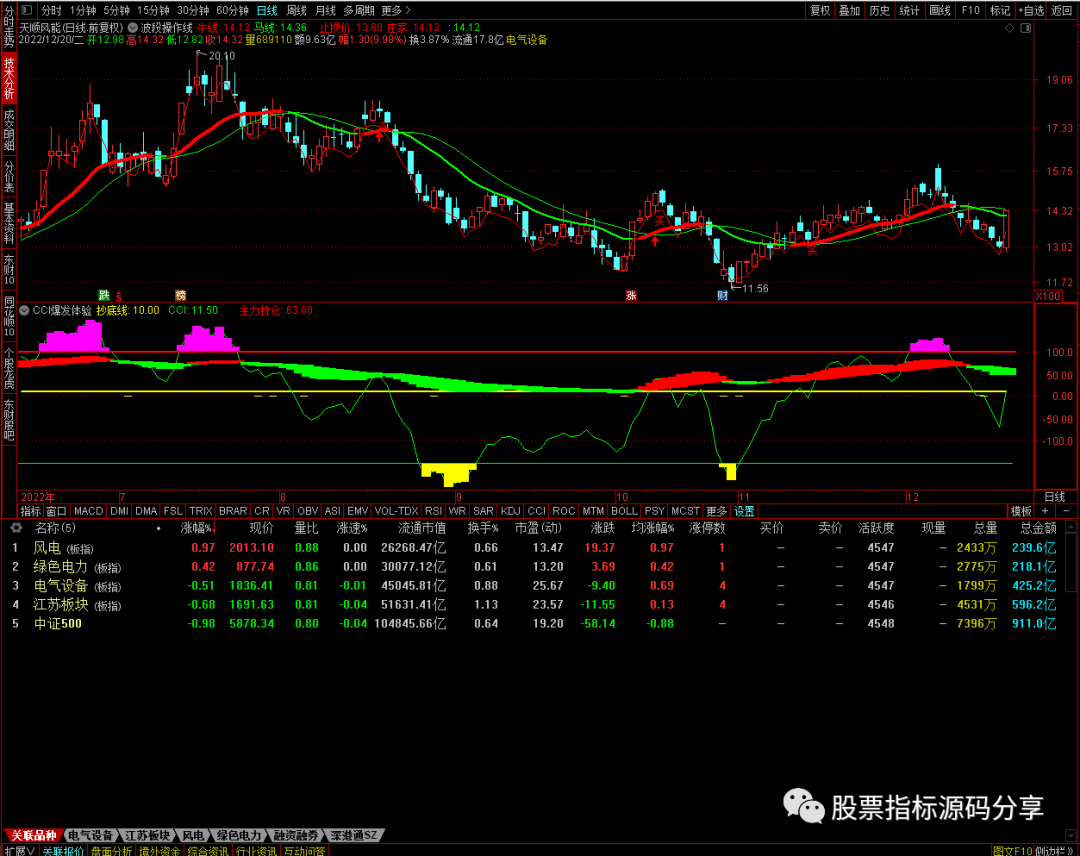
Task: Click the X100 scale indicator
Action: coord(1048,296)
